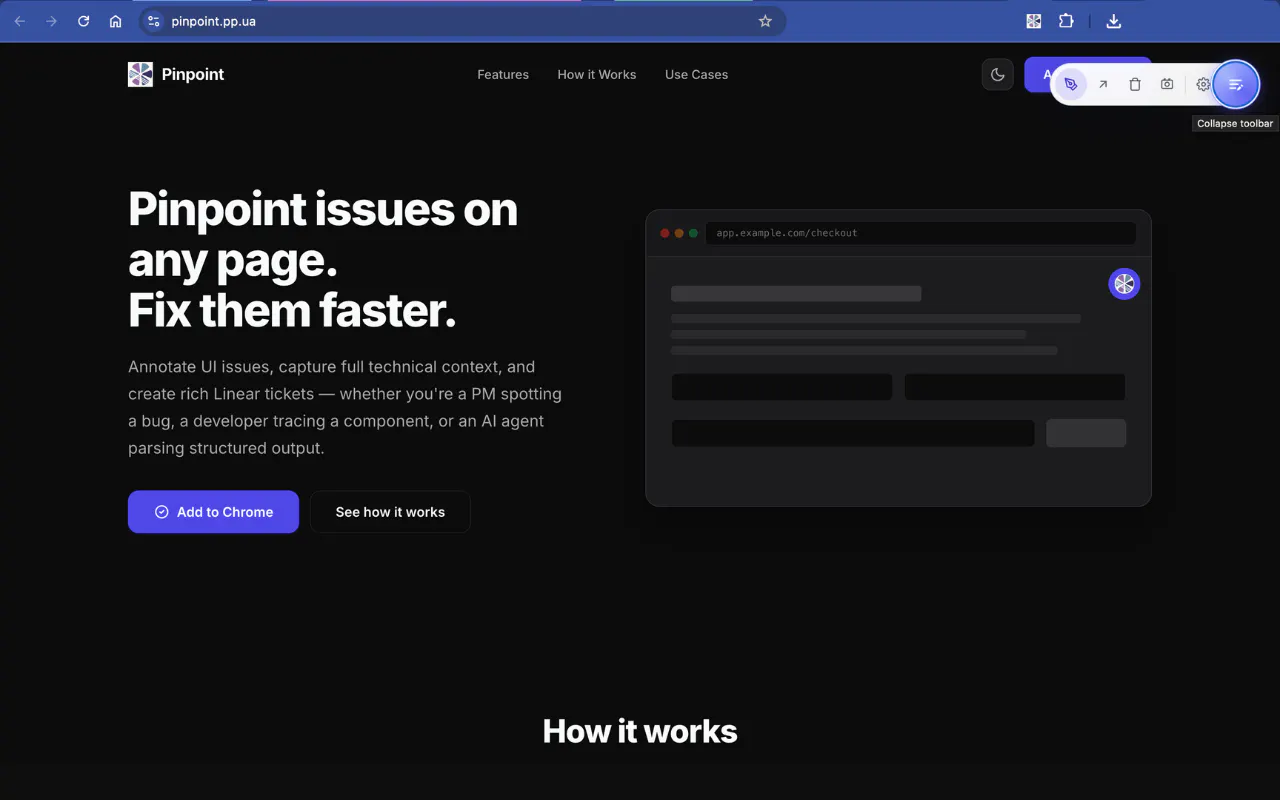The width and height of the screenshot is (1280, 800).
Task: Open the Features nav link
Action: [x=503, y=74]
